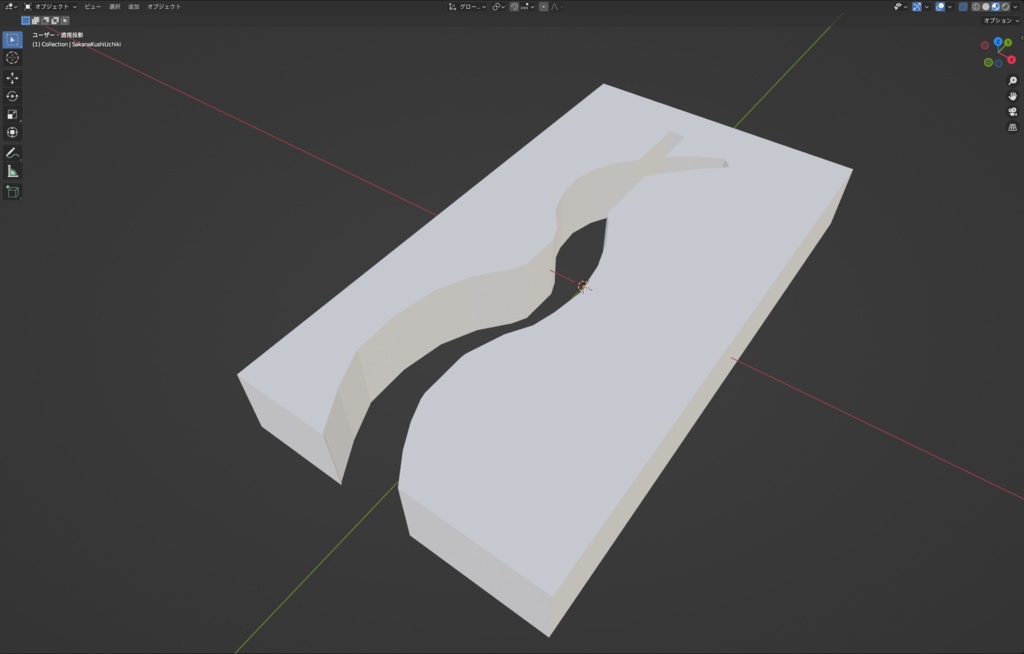The height and width of the screenshot is (654, 1024).
Task: Click the negative X axis gizmo circle
Action: [x=985, y=46]
